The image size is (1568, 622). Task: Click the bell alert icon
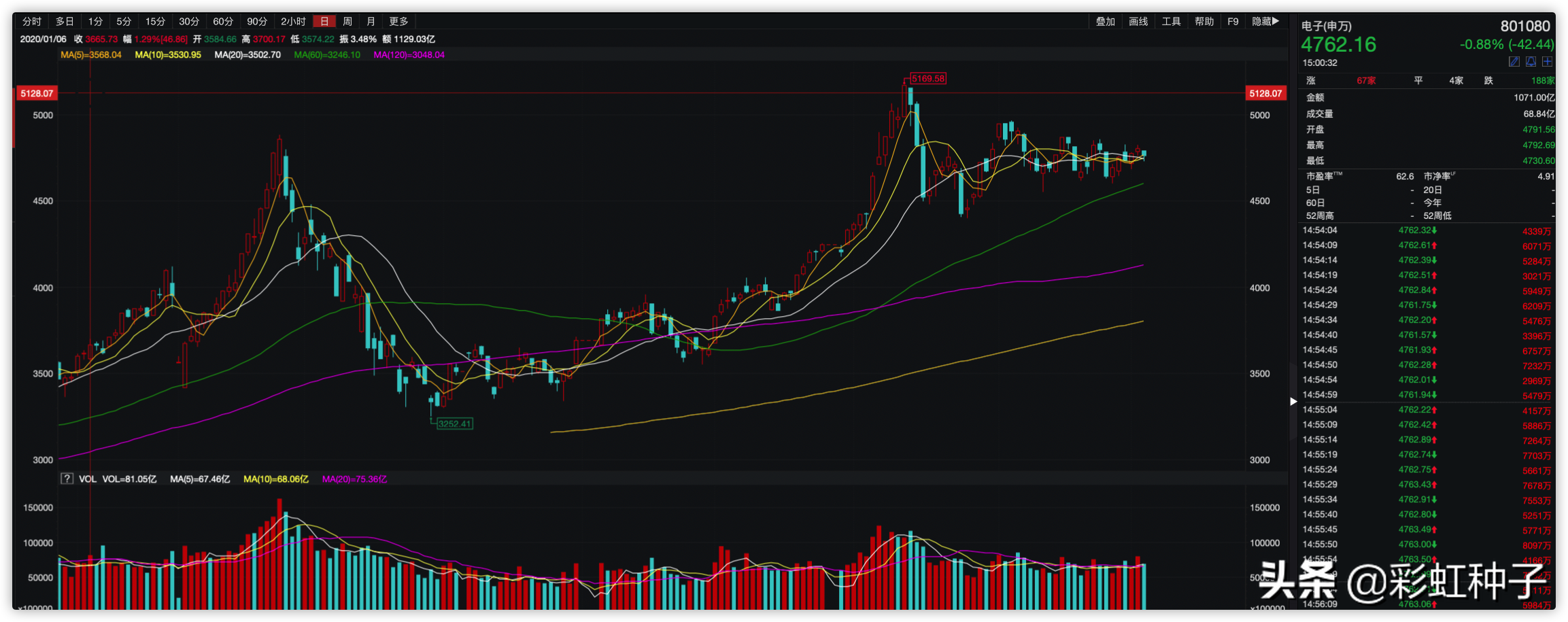(x=1531, y=62)
